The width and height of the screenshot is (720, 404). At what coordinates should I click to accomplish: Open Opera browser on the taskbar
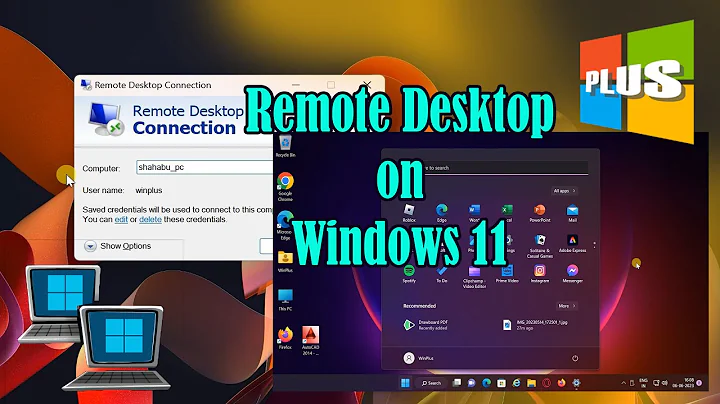(x=546, y=383)
